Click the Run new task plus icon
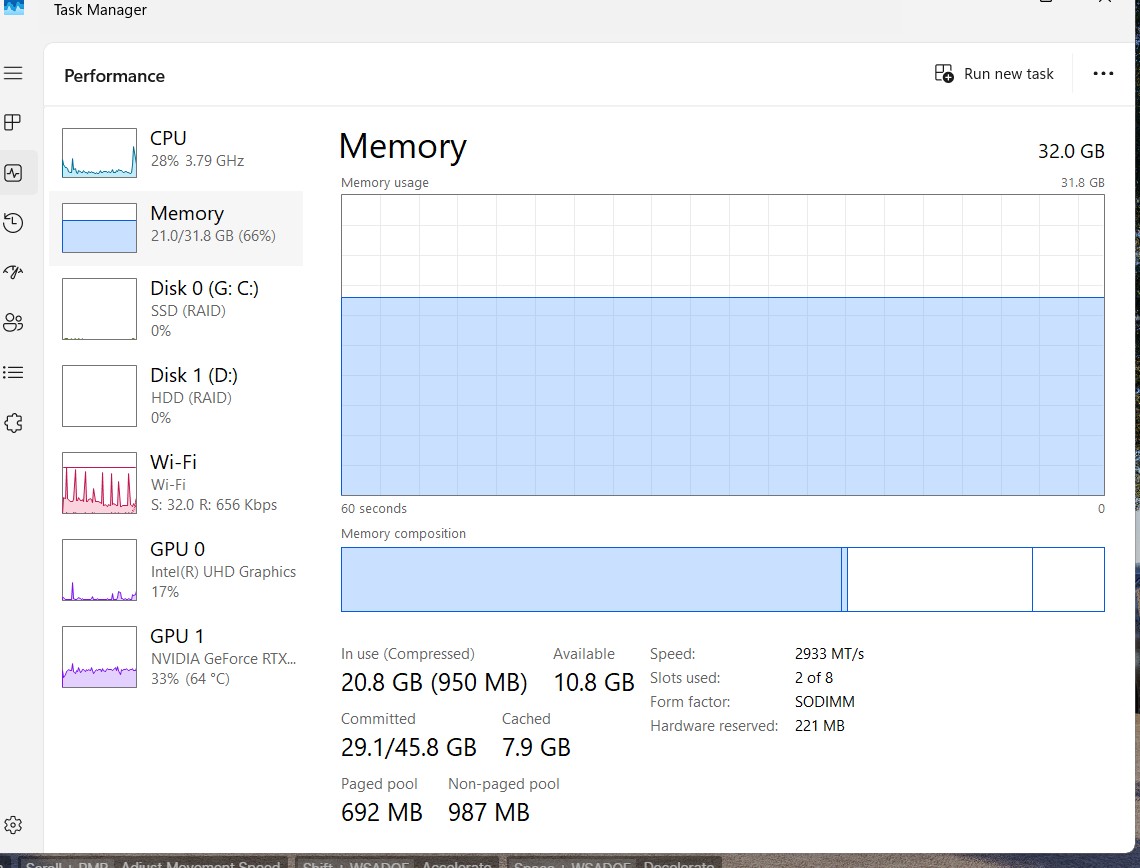This screenshot has width=1140, height=868. (x=944, y=73)
